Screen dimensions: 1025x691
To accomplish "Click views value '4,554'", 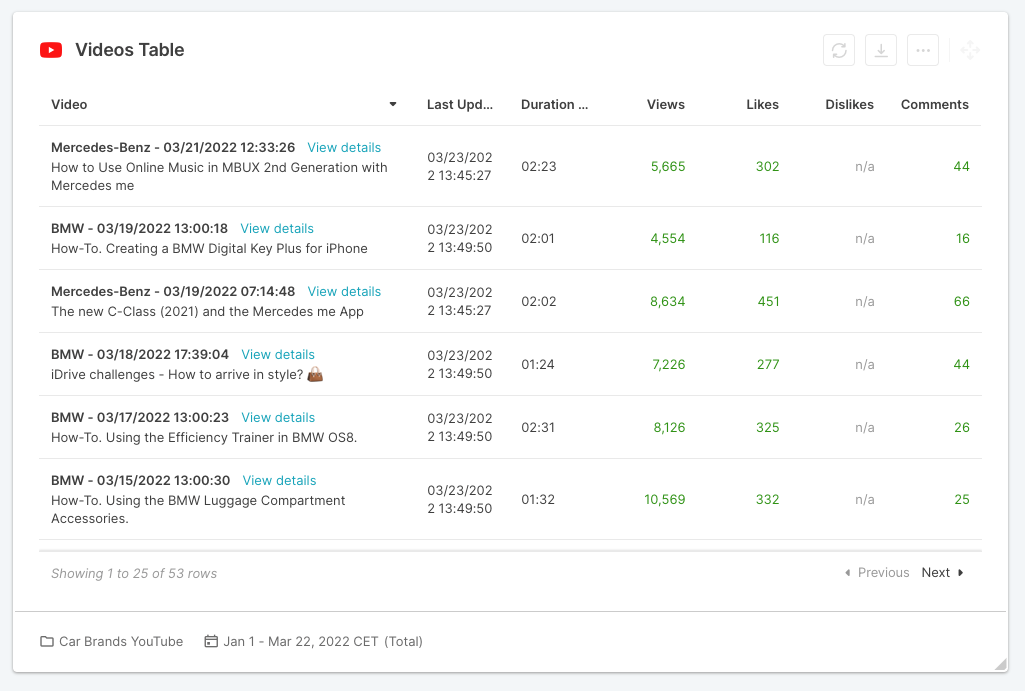I will pos(667,239).
